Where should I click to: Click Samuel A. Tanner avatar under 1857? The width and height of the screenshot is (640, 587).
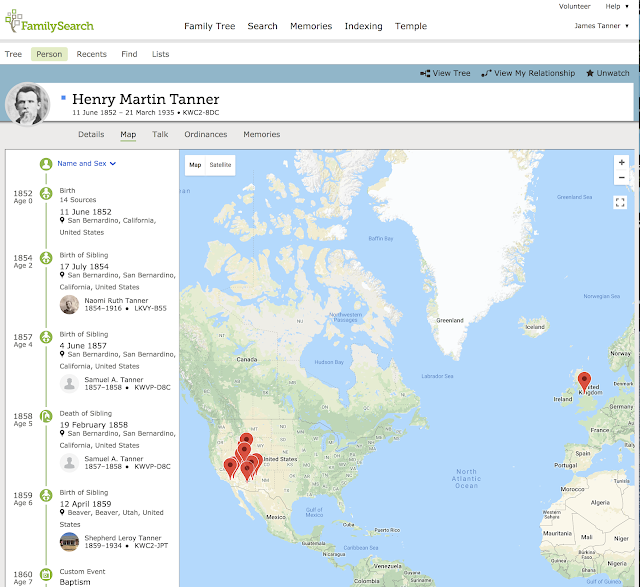click(x=69, y=384)
